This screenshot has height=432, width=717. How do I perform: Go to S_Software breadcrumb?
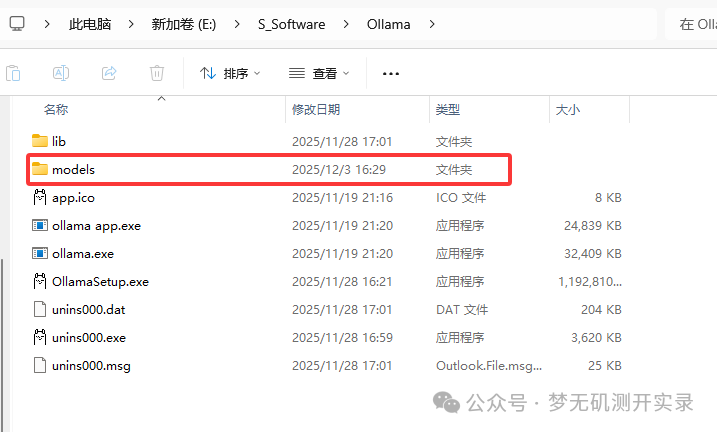click(x=291, y=24)
